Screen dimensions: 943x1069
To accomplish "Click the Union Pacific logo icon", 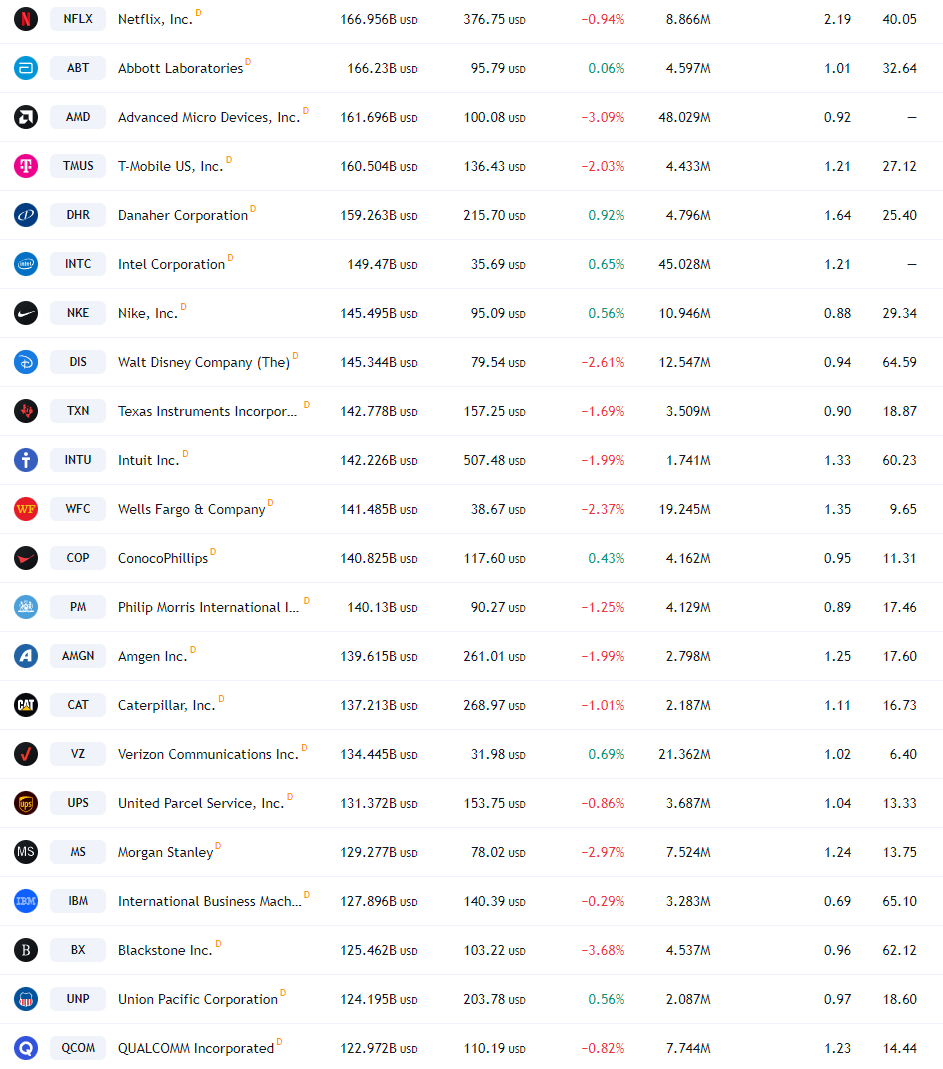I will click(x=26, y=999).
